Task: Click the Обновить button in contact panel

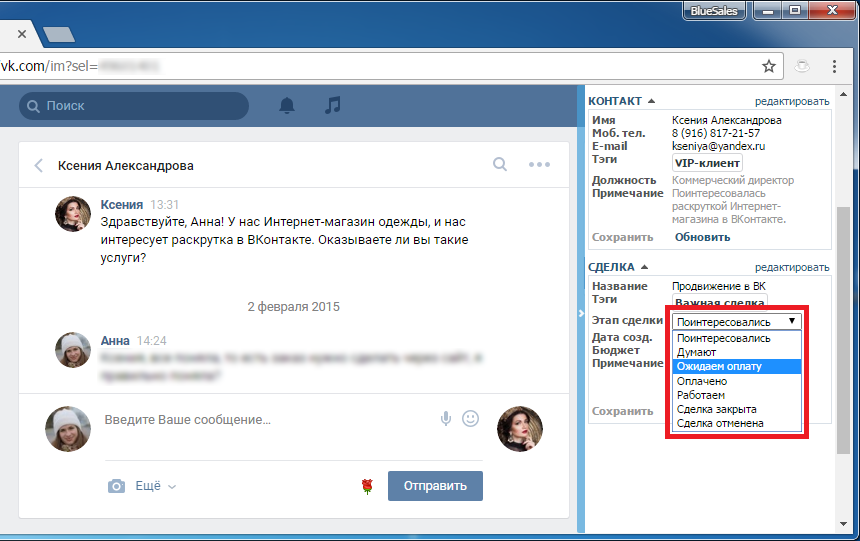Action: point(702,237)
